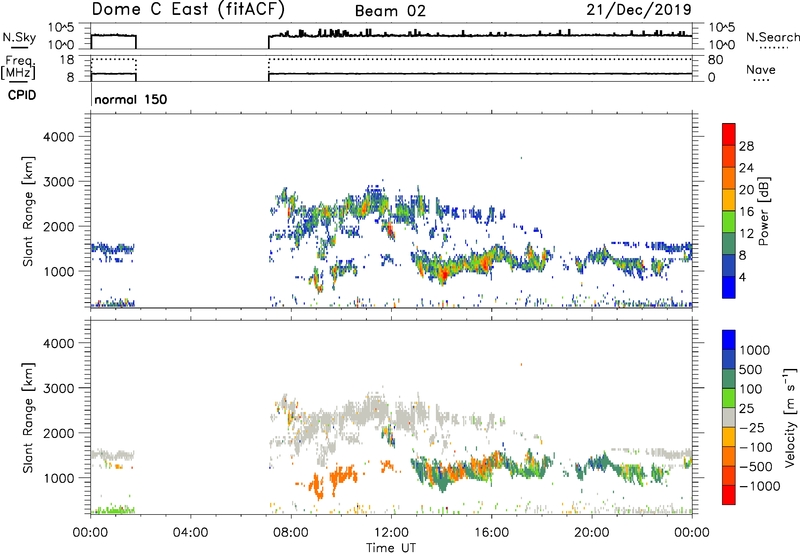Select the "normal 150" CPID value
This screenshot has width=800, height=554.
tap(131, 99)
